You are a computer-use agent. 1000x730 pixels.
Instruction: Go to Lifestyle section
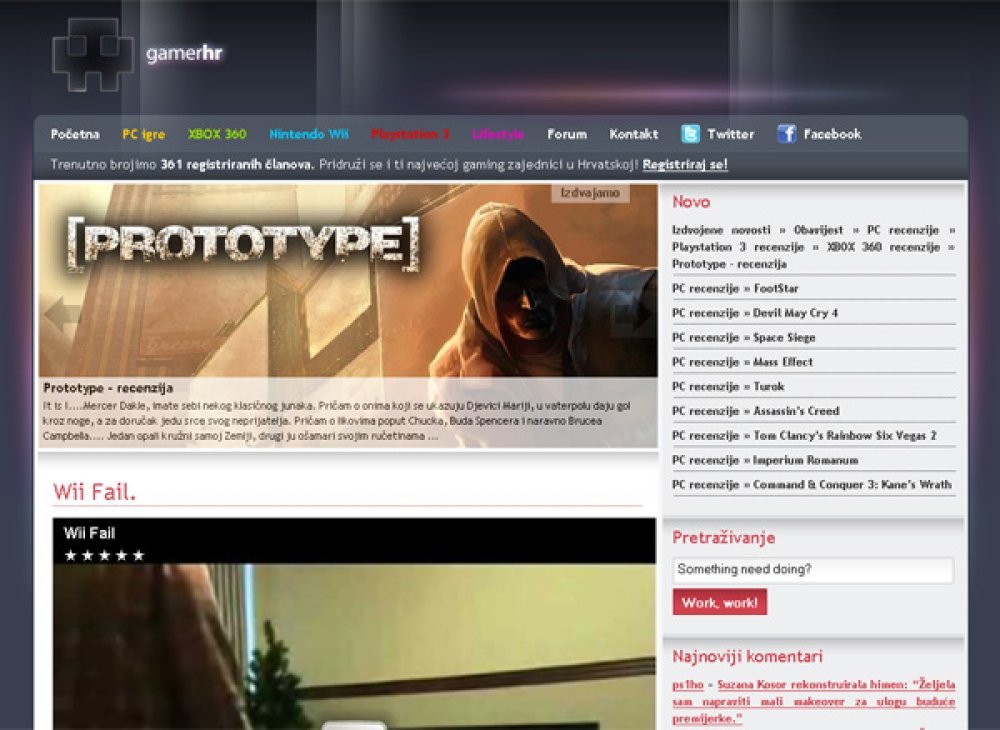(x=498, y=135)
